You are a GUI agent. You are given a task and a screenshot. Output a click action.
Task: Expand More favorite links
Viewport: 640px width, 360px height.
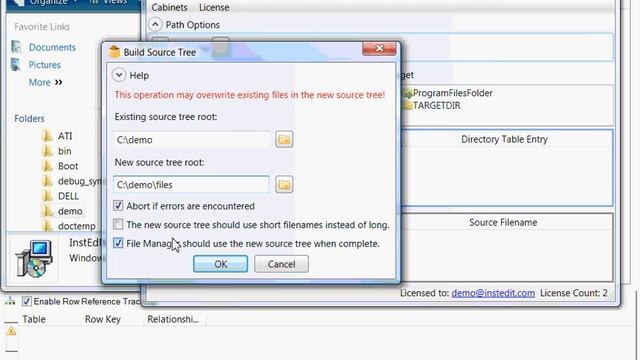(x=45, y=82)
